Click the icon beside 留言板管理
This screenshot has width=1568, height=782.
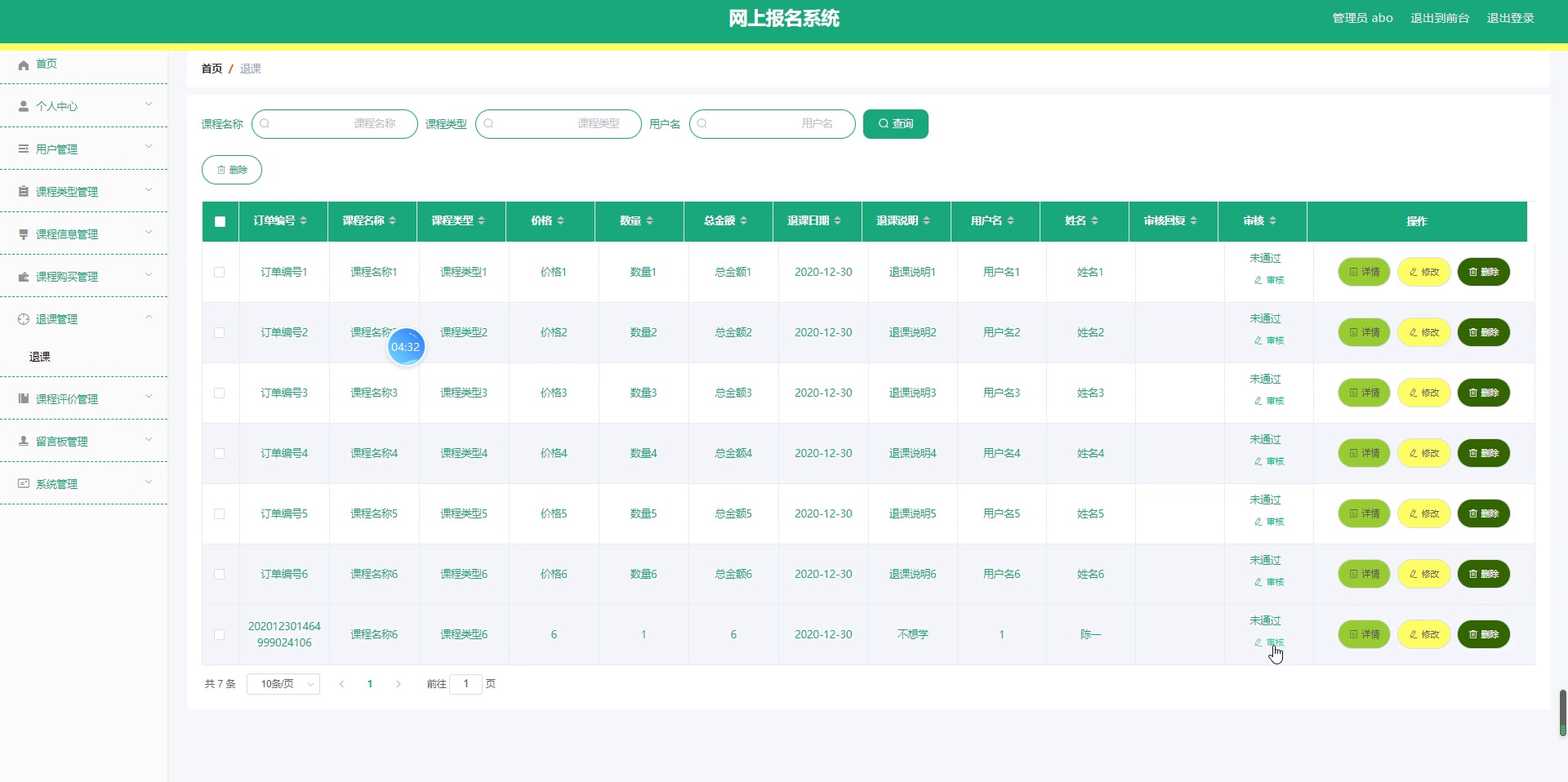click(24, 441)
